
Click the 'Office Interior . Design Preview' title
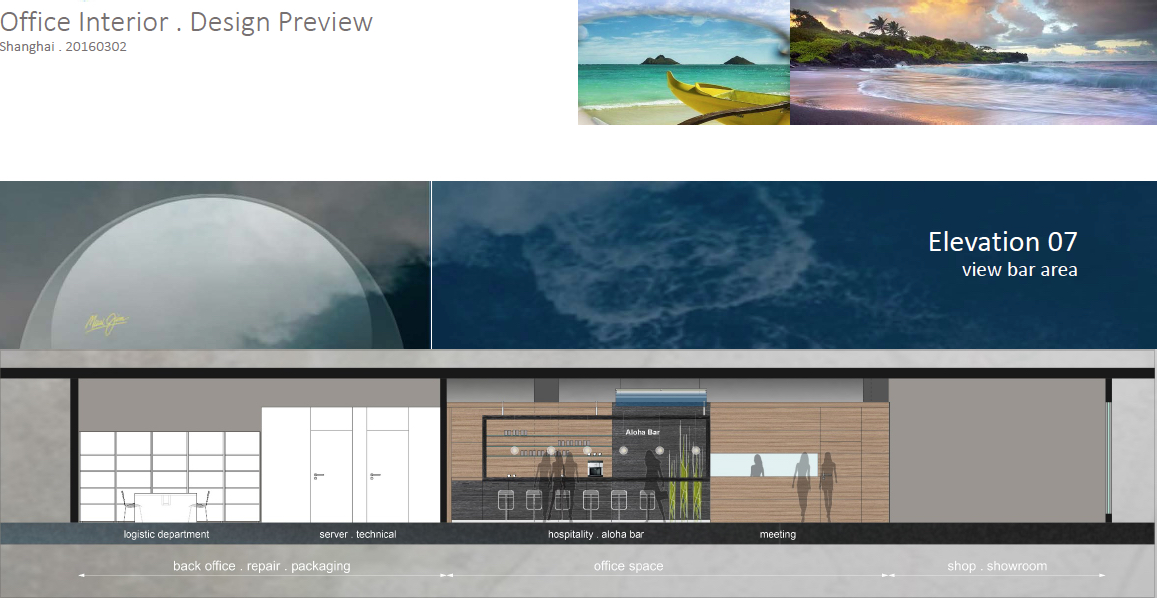(x=187, y=22)
